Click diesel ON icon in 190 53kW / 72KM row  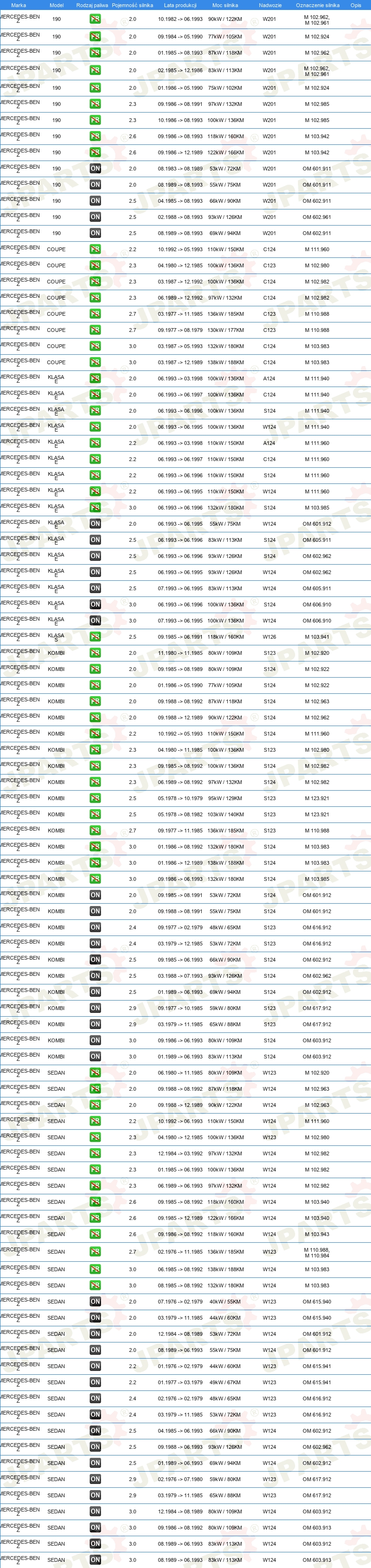point(95,169)
